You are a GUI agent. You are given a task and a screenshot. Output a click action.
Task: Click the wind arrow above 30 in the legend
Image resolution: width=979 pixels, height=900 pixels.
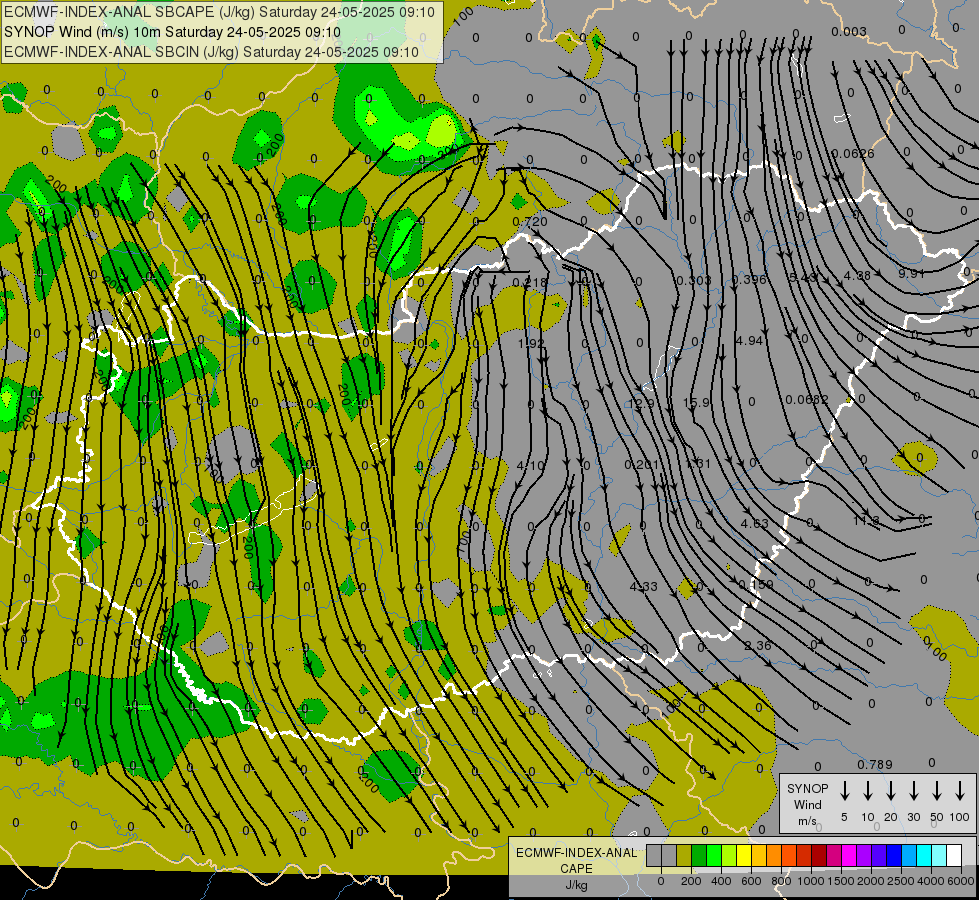click(913, 790)
